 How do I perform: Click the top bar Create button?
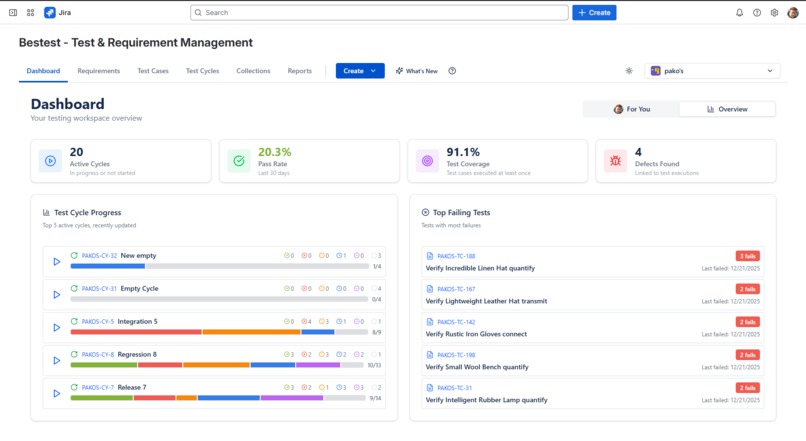(594, 12)
